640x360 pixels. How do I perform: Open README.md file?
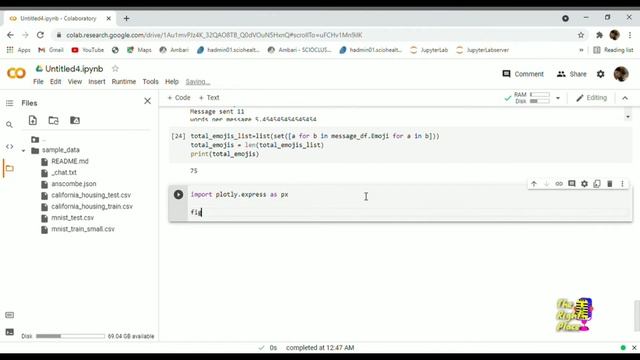(x=70, y=161)
